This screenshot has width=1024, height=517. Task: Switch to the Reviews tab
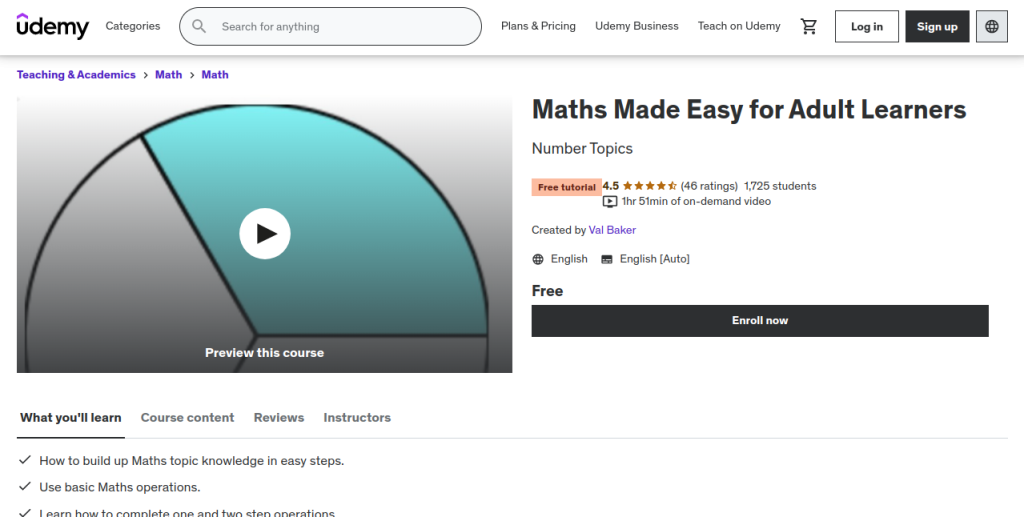279,418
